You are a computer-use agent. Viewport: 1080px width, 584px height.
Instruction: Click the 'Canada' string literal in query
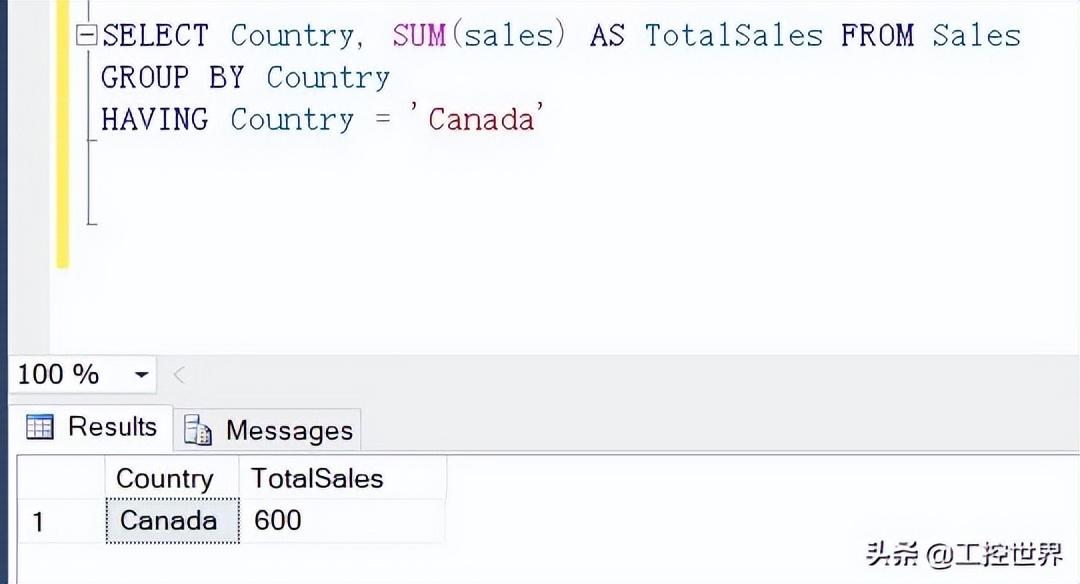click(x=483, y=120)
